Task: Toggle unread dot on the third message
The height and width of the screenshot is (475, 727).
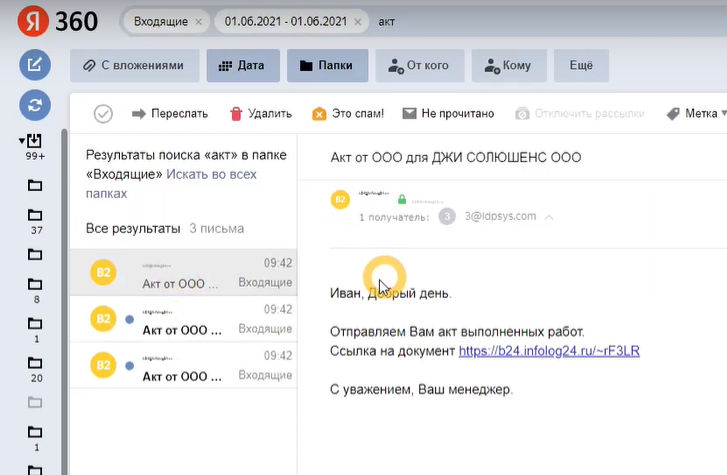Action: click(x=129, y=366)
